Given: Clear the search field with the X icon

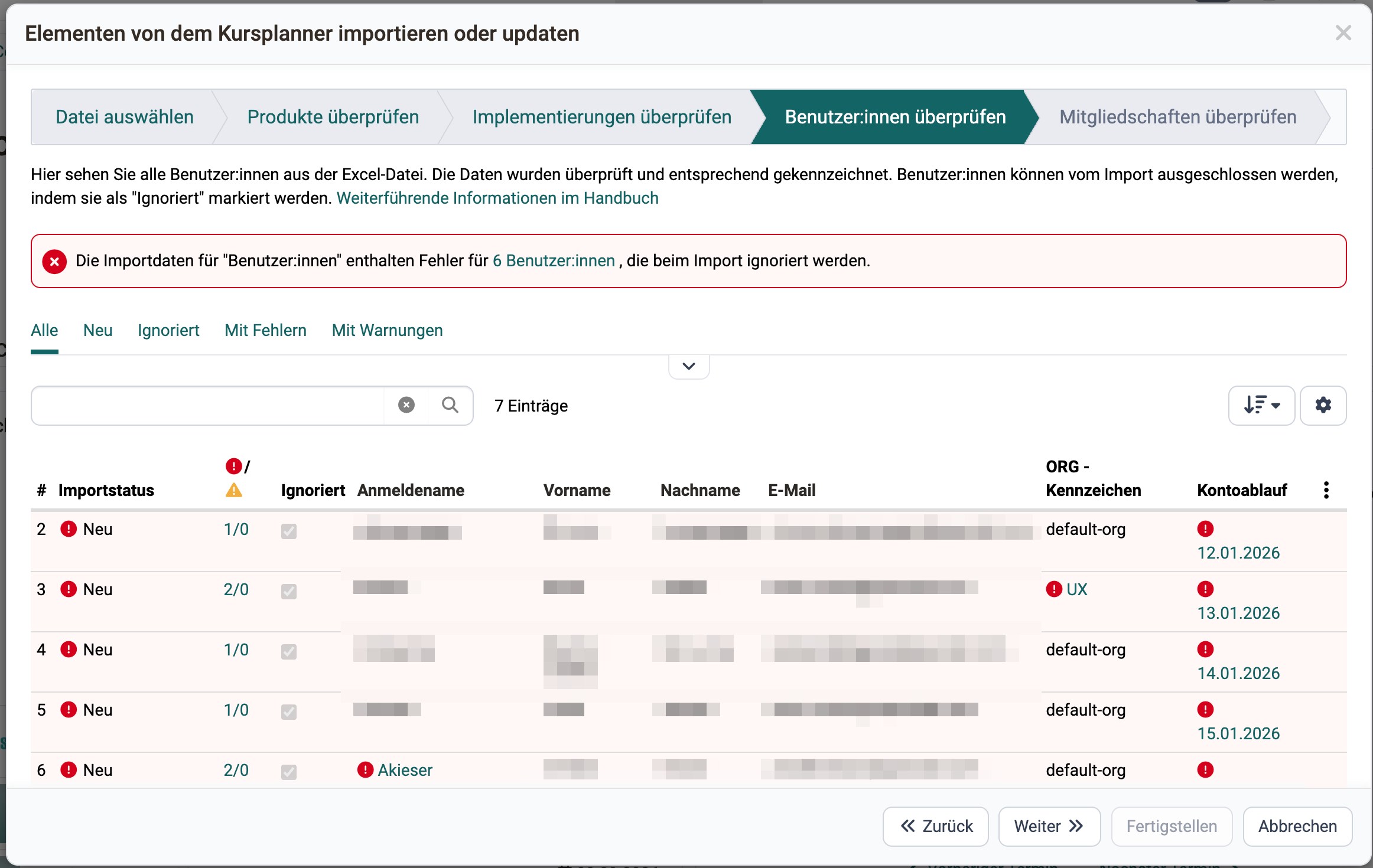Looking at the screenshot, I should tap(406, 405).
